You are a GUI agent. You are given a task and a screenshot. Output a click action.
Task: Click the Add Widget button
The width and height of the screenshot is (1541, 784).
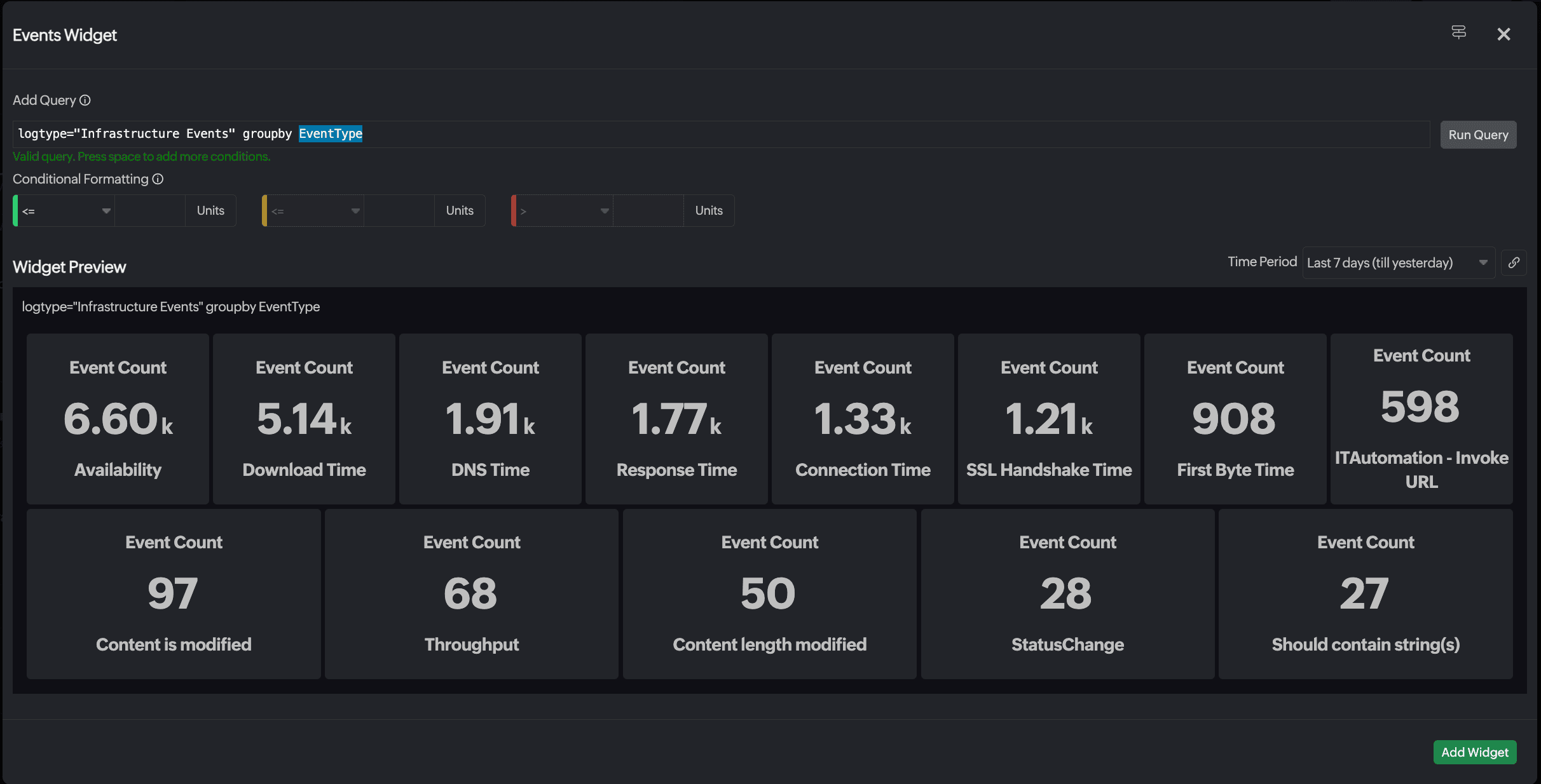point(1474,752)
